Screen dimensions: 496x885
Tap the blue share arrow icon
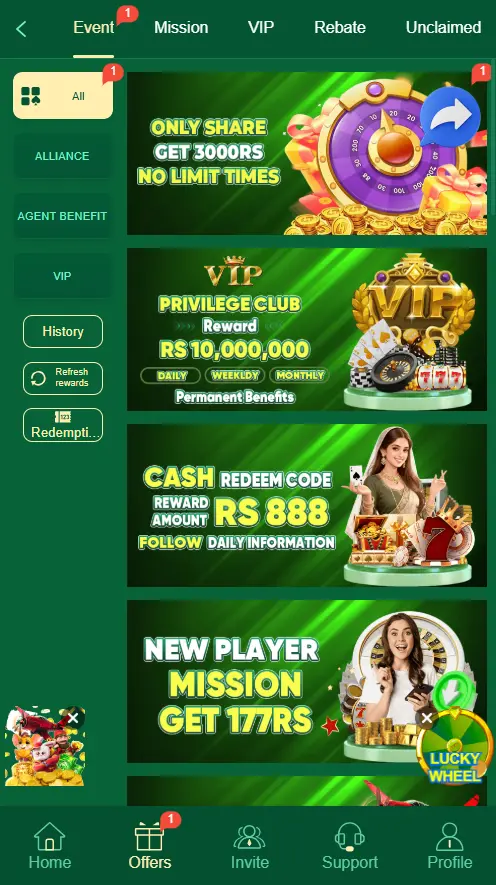(450, 116)
